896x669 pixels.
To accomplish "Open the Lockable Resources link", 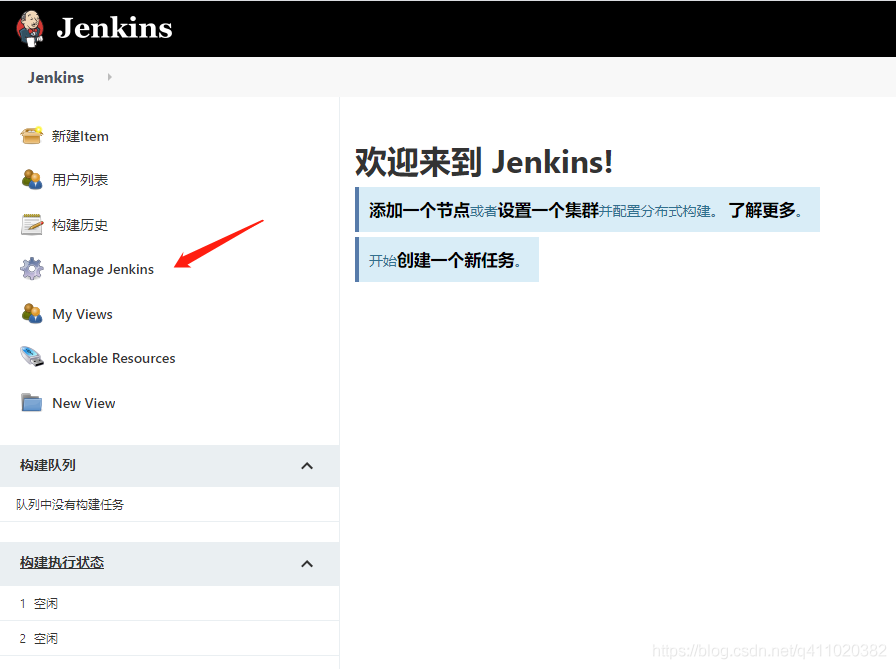I will 114,358.
